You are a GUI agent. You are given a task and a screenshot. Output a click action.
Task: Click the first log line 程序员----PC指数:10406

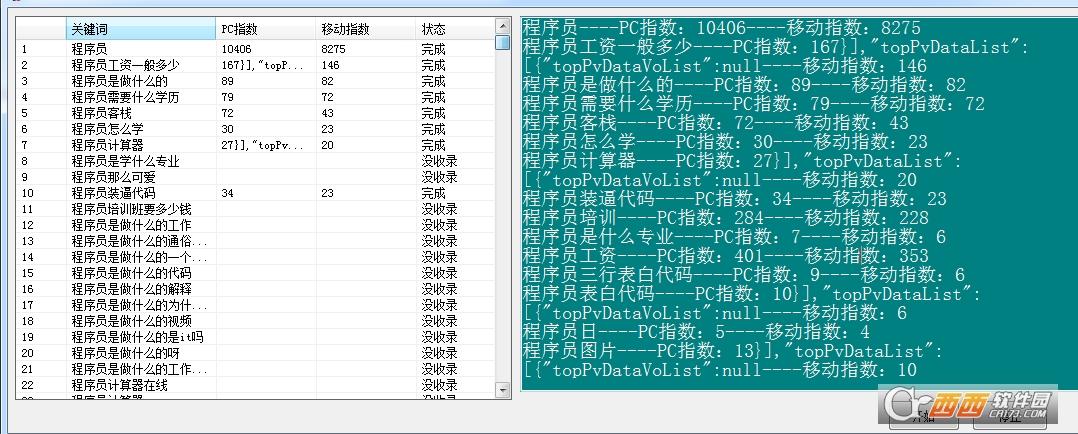coord(721,28)
